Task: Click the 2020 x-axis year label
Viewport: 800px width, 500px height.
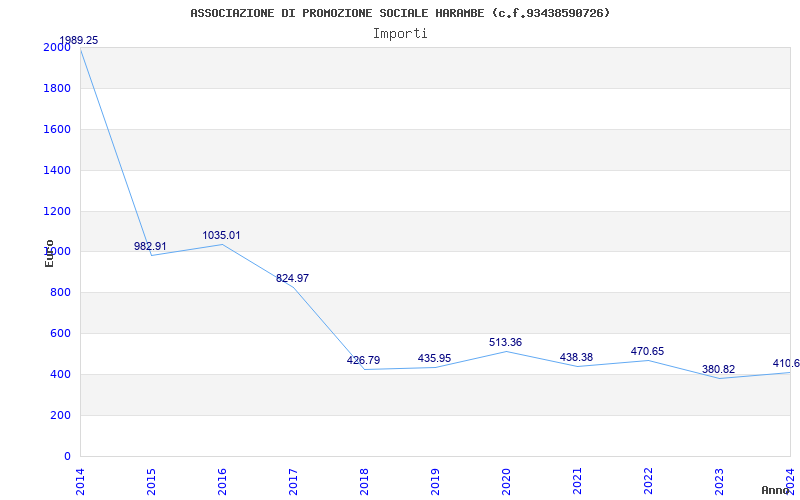Action: pos(506,480)
